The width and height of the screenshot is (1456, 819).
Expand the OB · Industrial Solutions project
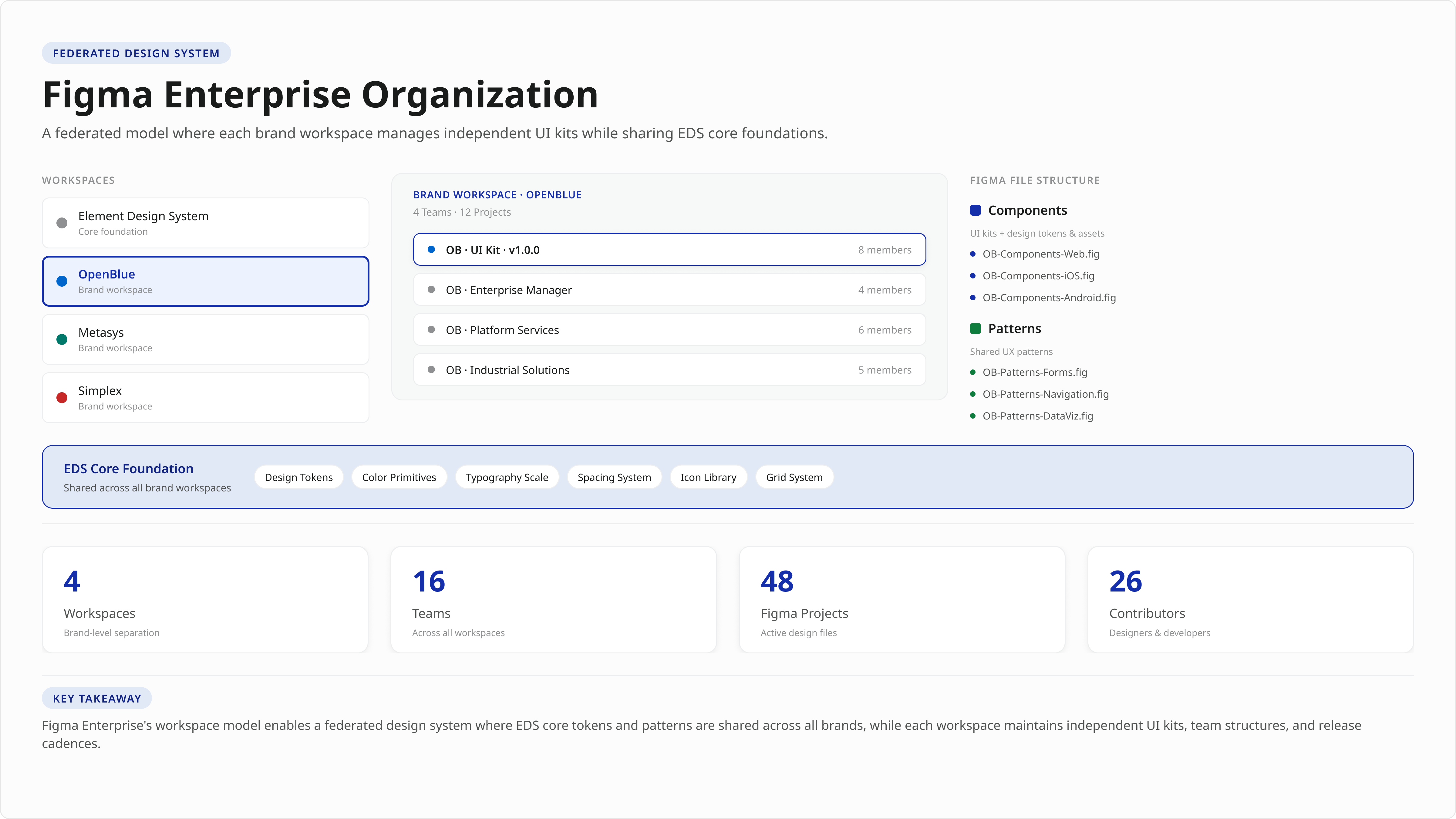pos(669,370)
